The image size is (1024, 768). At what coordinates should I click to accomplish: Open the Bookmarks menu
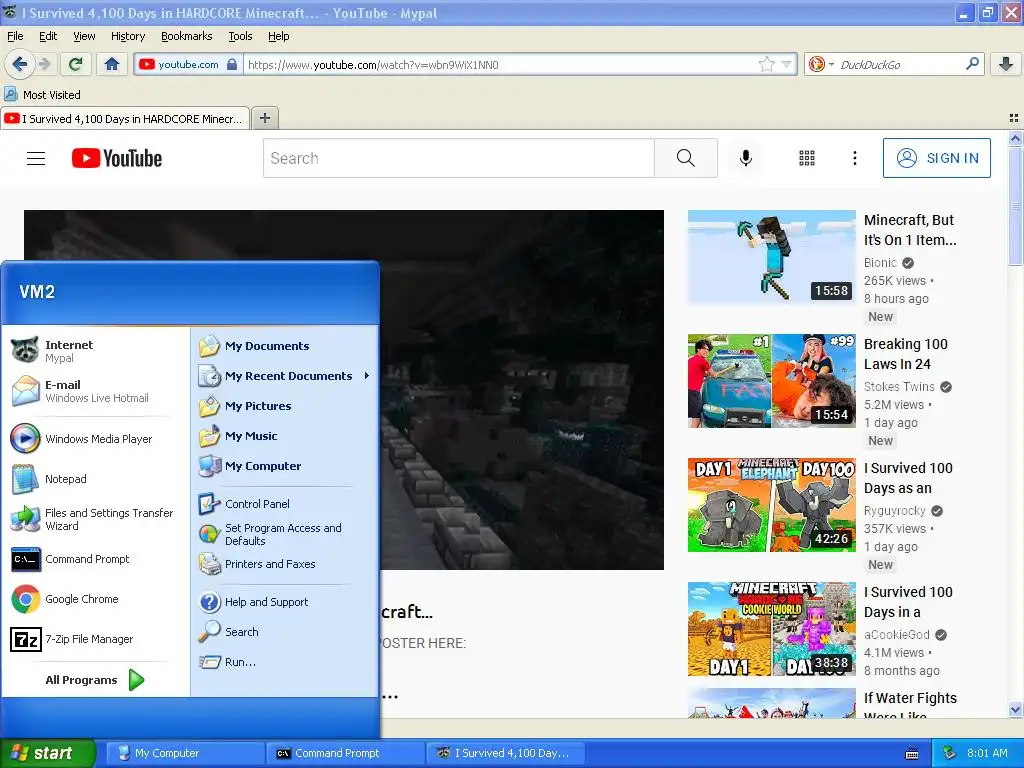pyautogui.click(x=187, y=36)
